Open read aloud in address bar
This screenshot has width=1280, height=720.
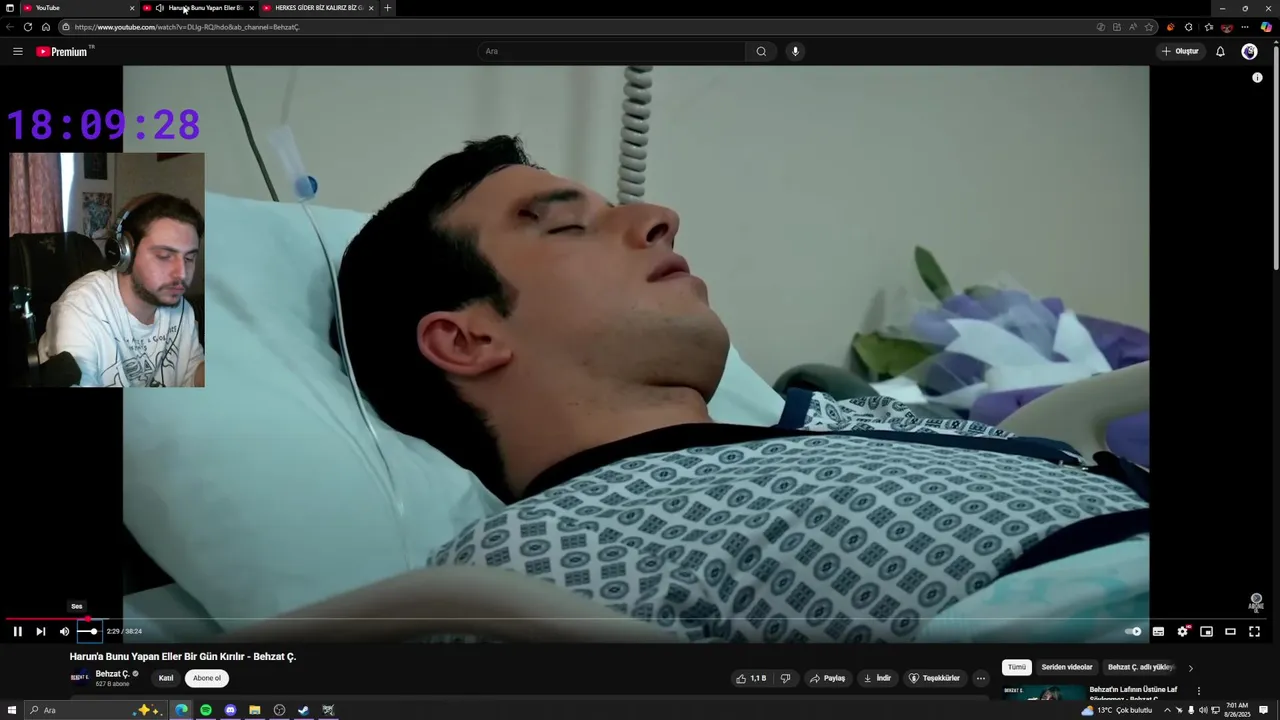(x=1133, y=27)
